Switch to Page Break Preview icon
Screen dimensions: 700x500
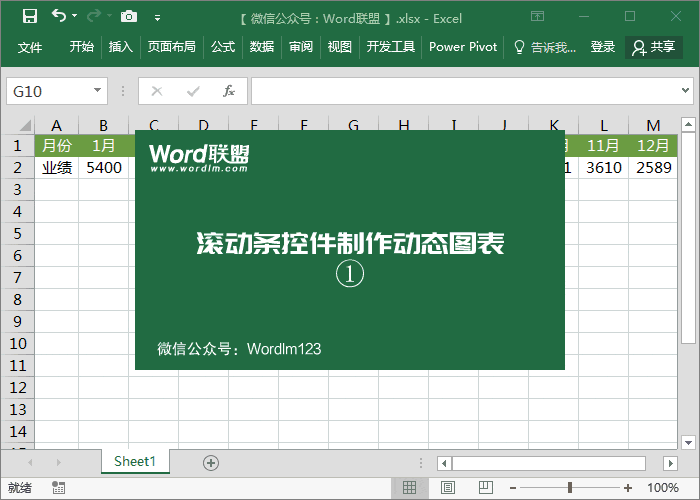(486, 488)
